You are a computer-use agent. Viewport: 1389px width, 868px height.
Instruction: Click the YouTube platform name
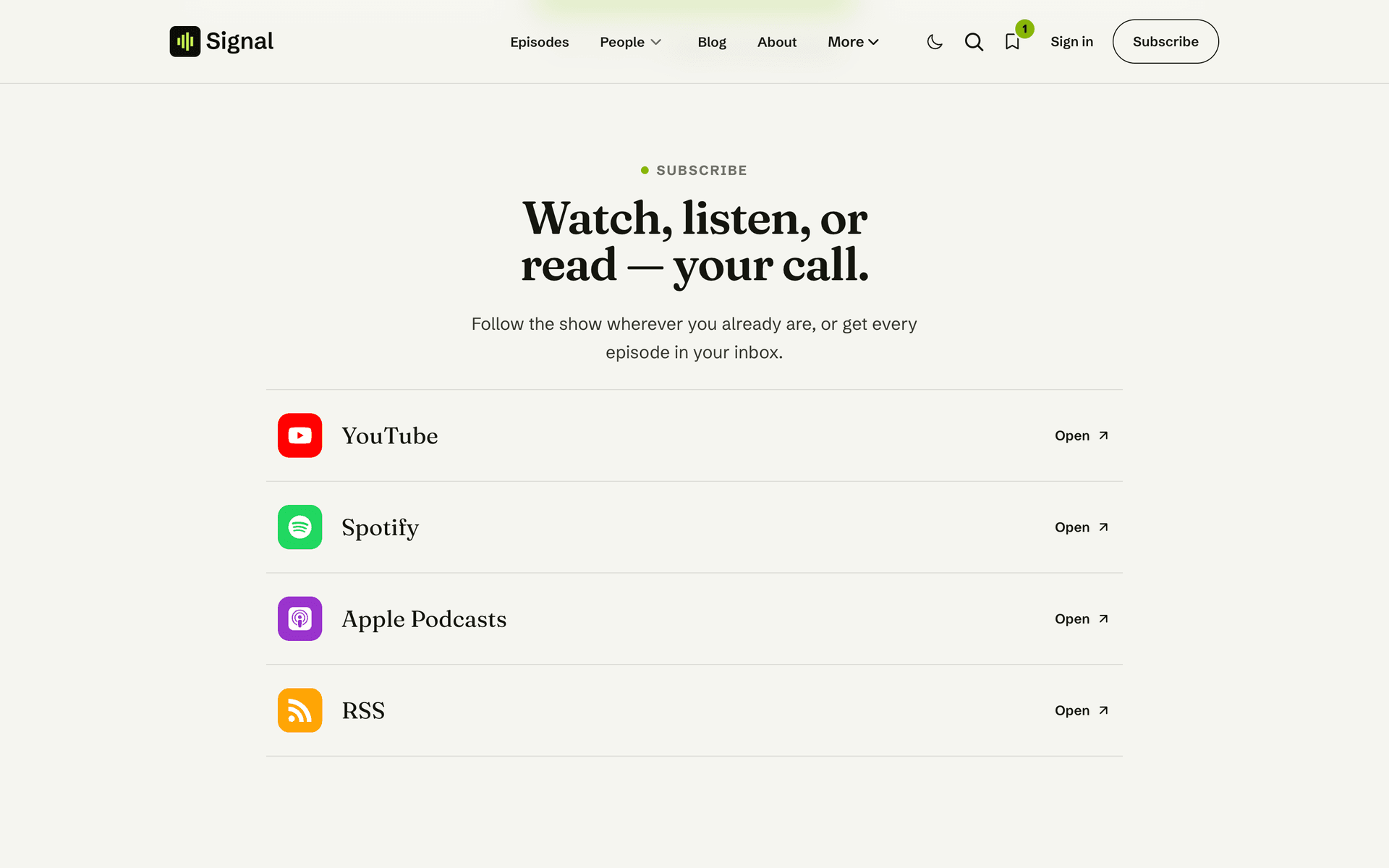click(390, 435)
